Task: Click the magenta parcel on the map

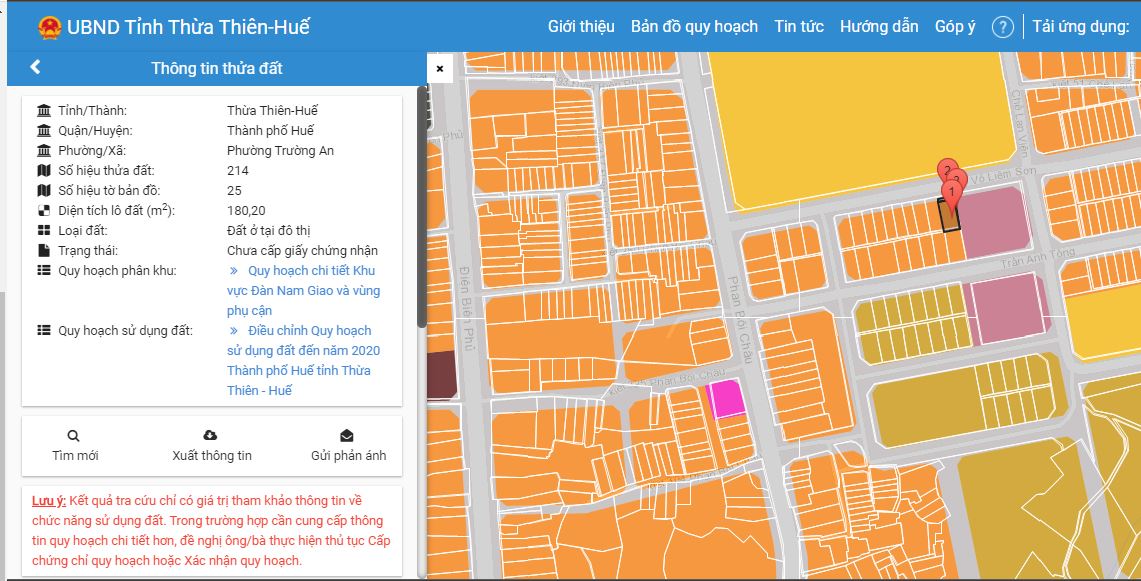Action: [x=726, y=399]
